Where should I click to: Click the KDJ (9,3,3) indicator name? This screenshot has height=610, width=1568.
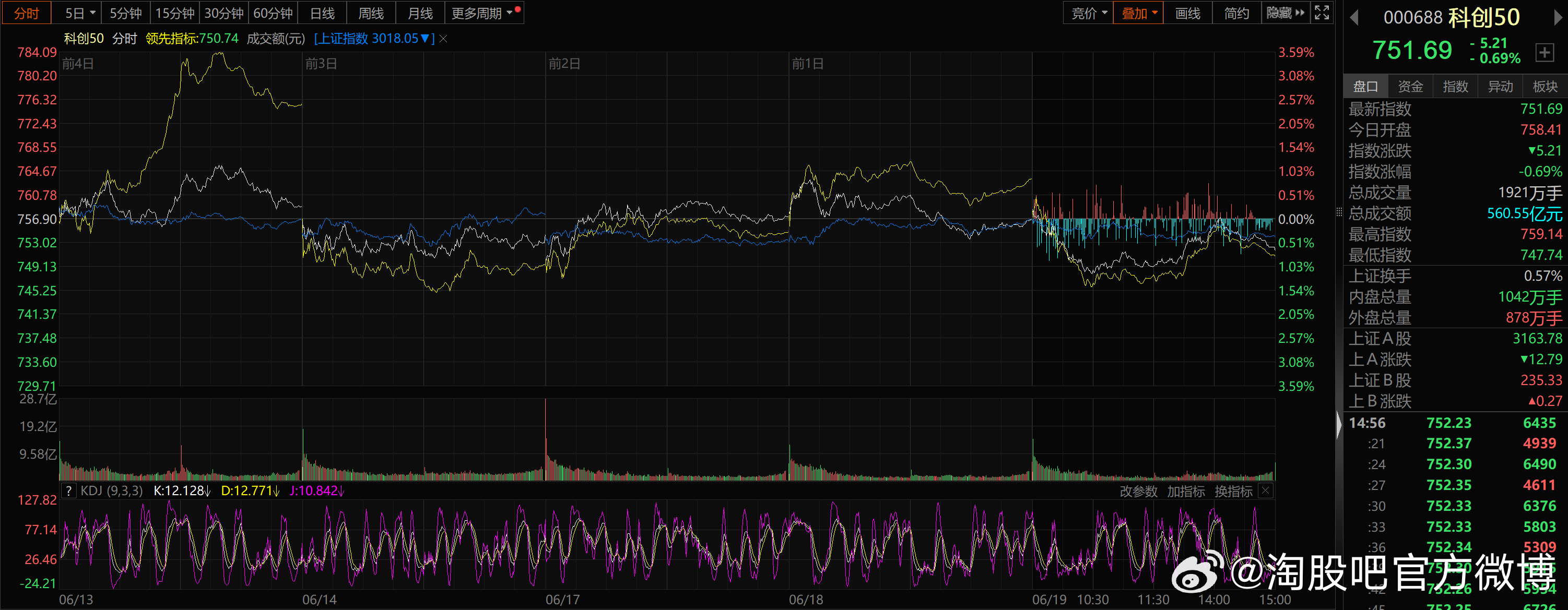click(111, 491)
